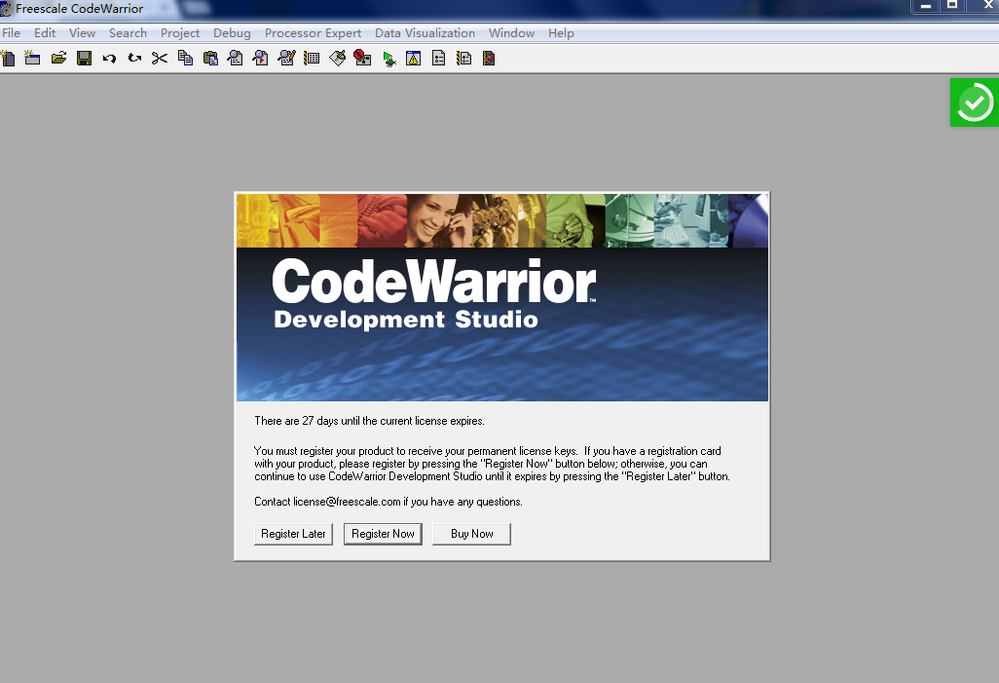Image resolution: width=999 pixels, height=683 pixels.
Task: Click the New Project icon next to New File
Action: coord(33,58)
